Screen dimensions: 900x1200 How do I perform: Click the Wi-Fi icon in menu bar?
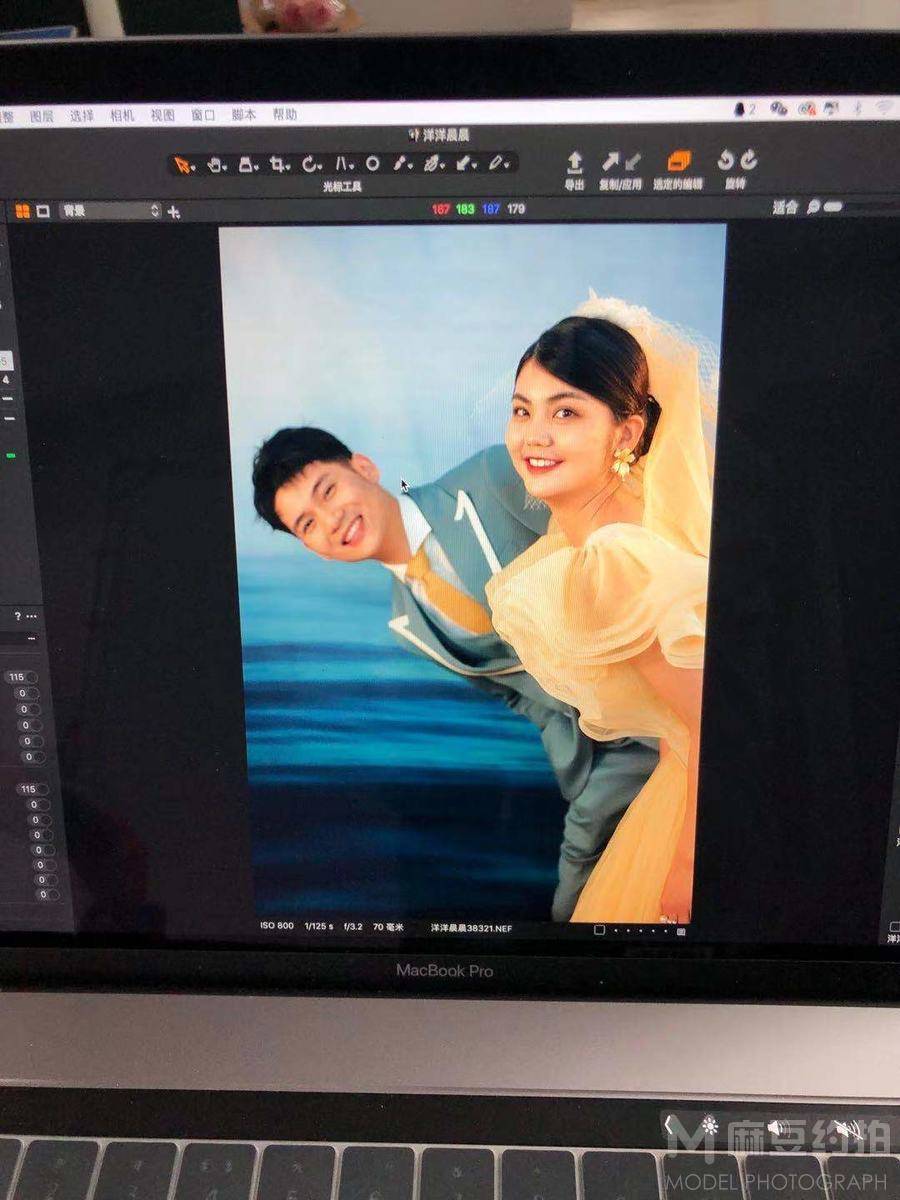point(884,106)
